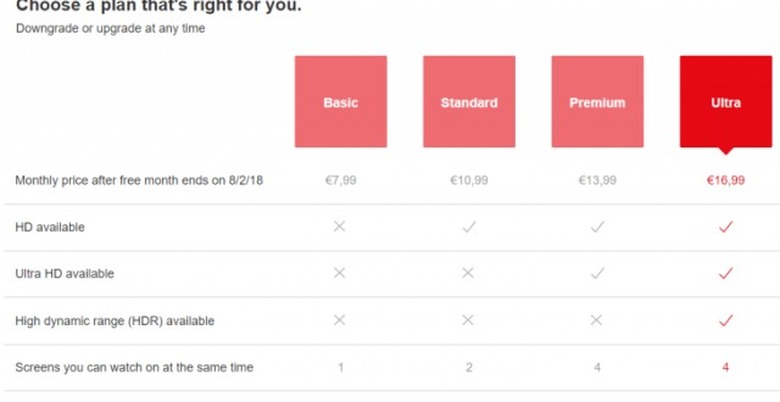Click the Basic plan HD cross icon
Image resolution: width=780 pixels, height=402 pixels.
pos(340,227)
